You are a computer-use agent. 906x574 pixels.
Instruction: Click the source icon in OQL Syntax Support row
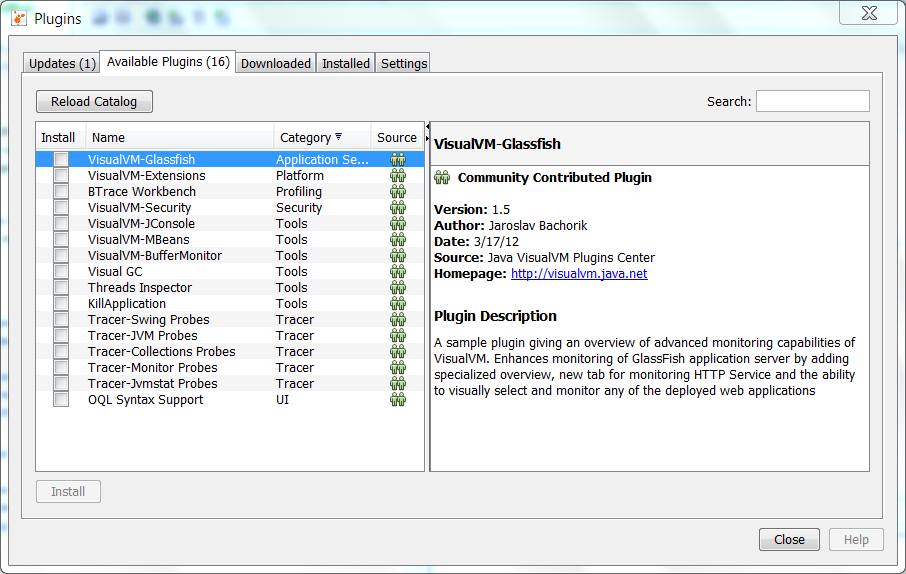click(398, 399)
